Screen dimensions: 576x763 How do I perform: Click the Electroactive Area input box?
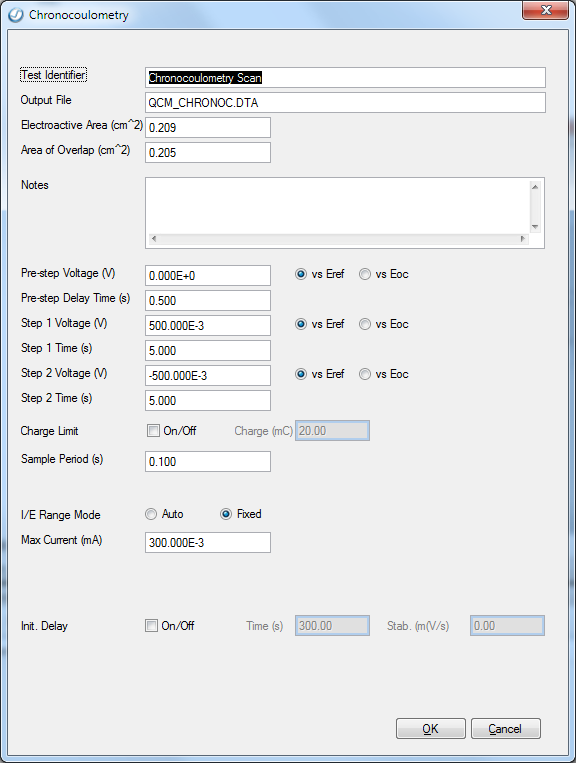(208, 127)
